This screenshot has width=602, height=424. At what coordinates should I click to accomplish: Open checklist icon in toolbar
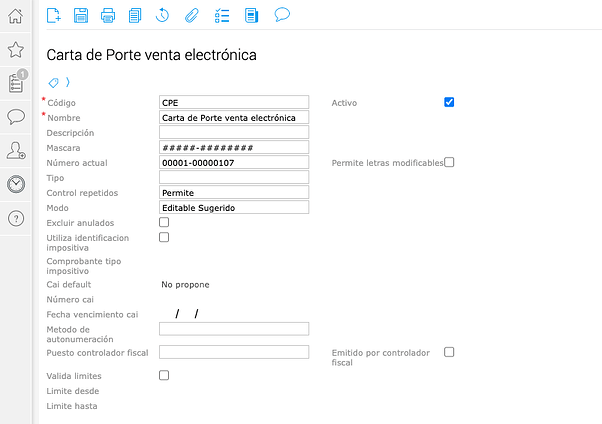(222, 16)
